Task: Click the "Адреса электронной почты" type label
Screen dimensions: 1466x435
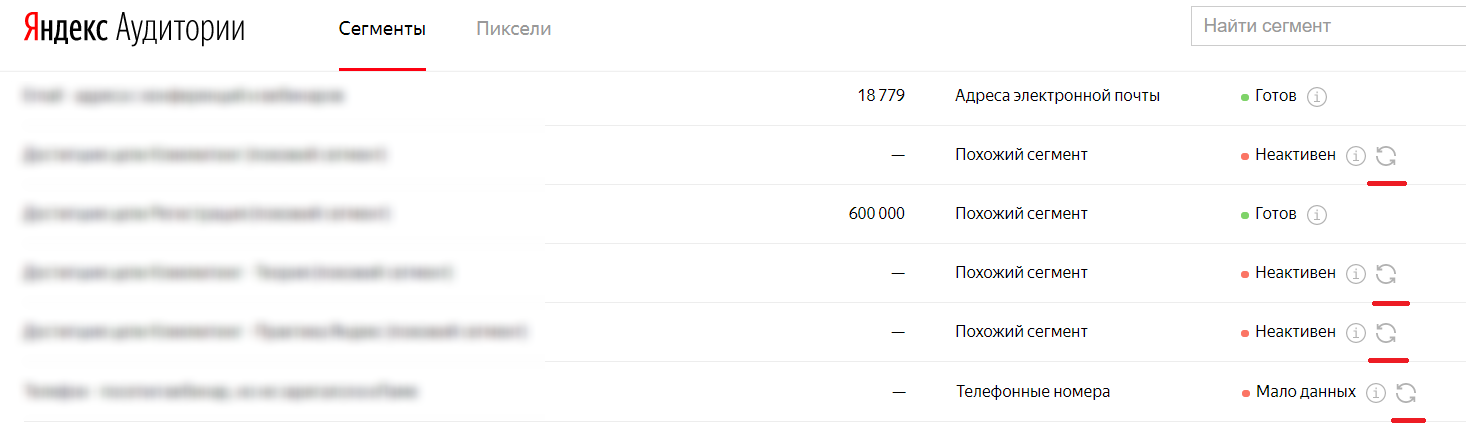Action: [x=1057, y=96]
